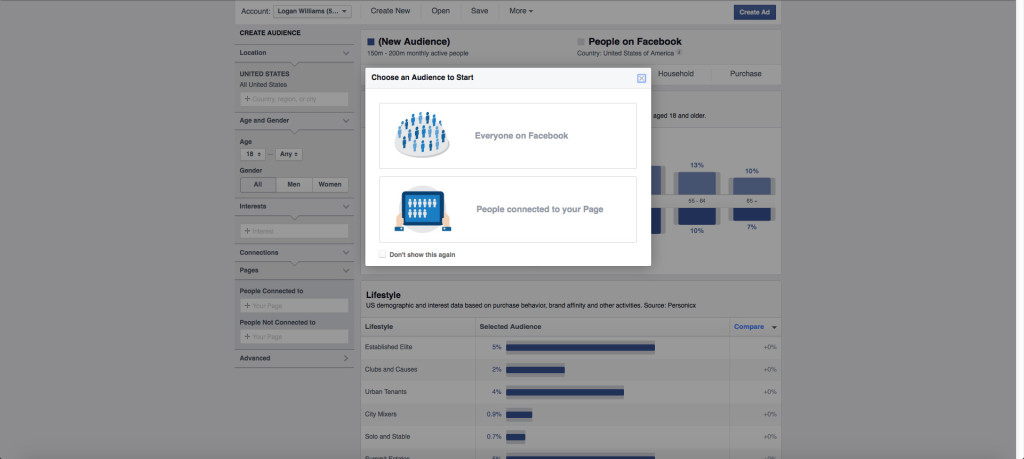Open the More dropdown menu

point(521,11)
